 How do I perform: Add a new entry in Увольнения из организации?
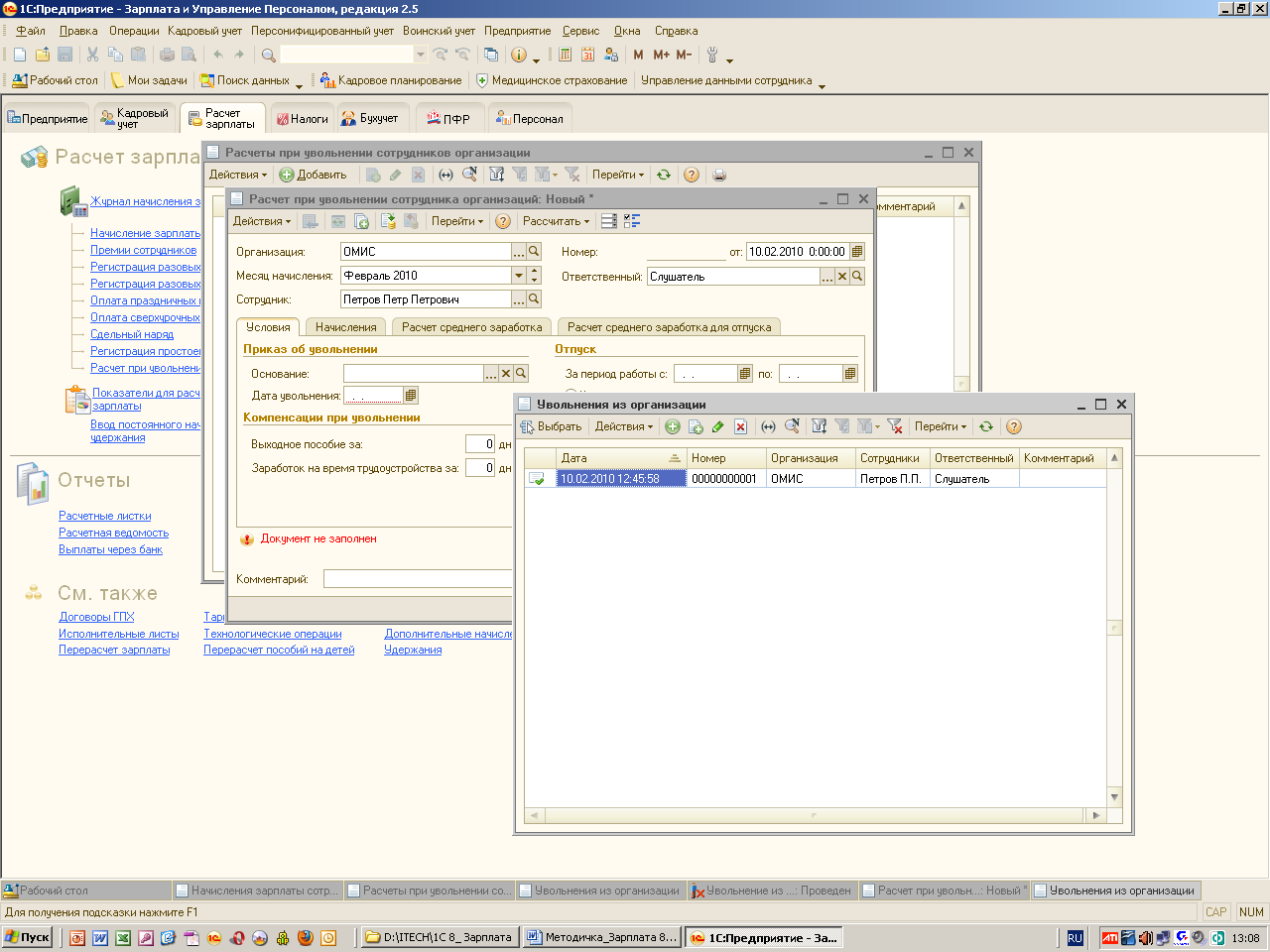673,426
